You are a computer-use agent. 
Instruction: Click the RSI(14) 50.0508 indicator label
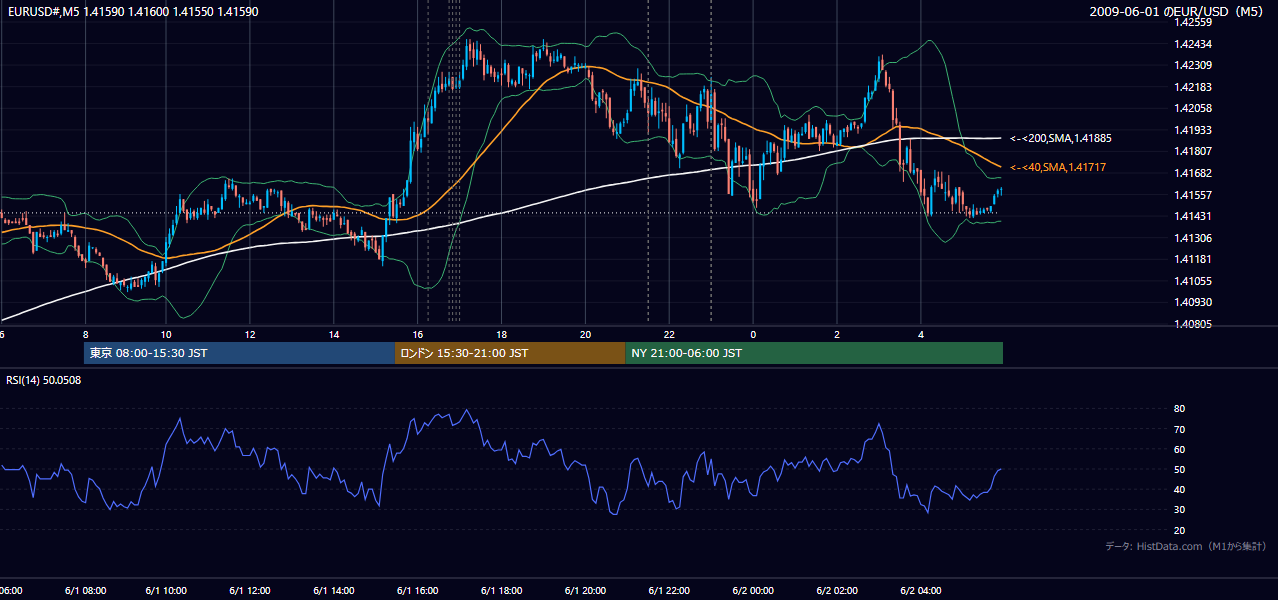pos(44,380)
